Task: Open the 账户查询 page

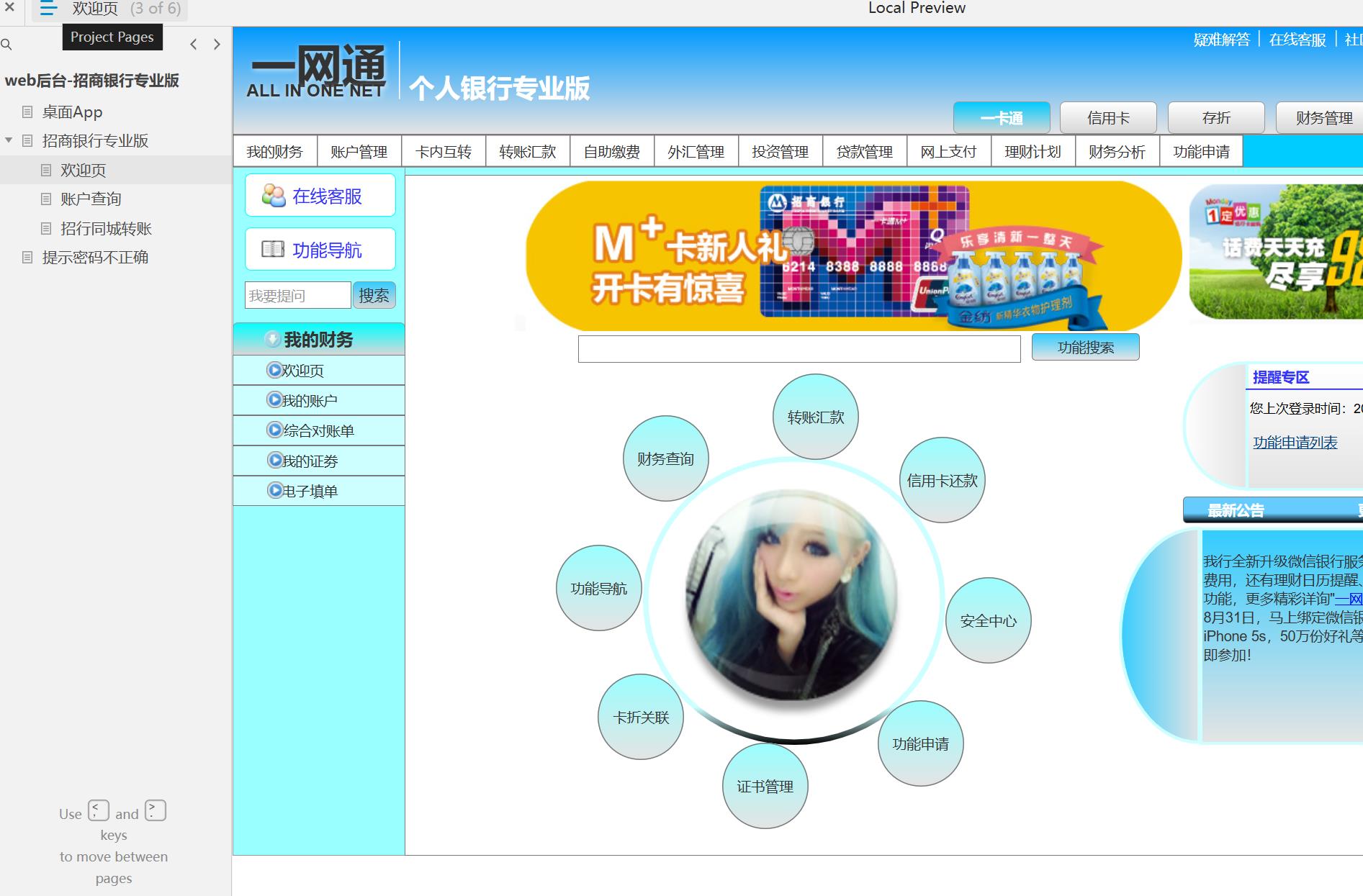Action: point(91,199)
